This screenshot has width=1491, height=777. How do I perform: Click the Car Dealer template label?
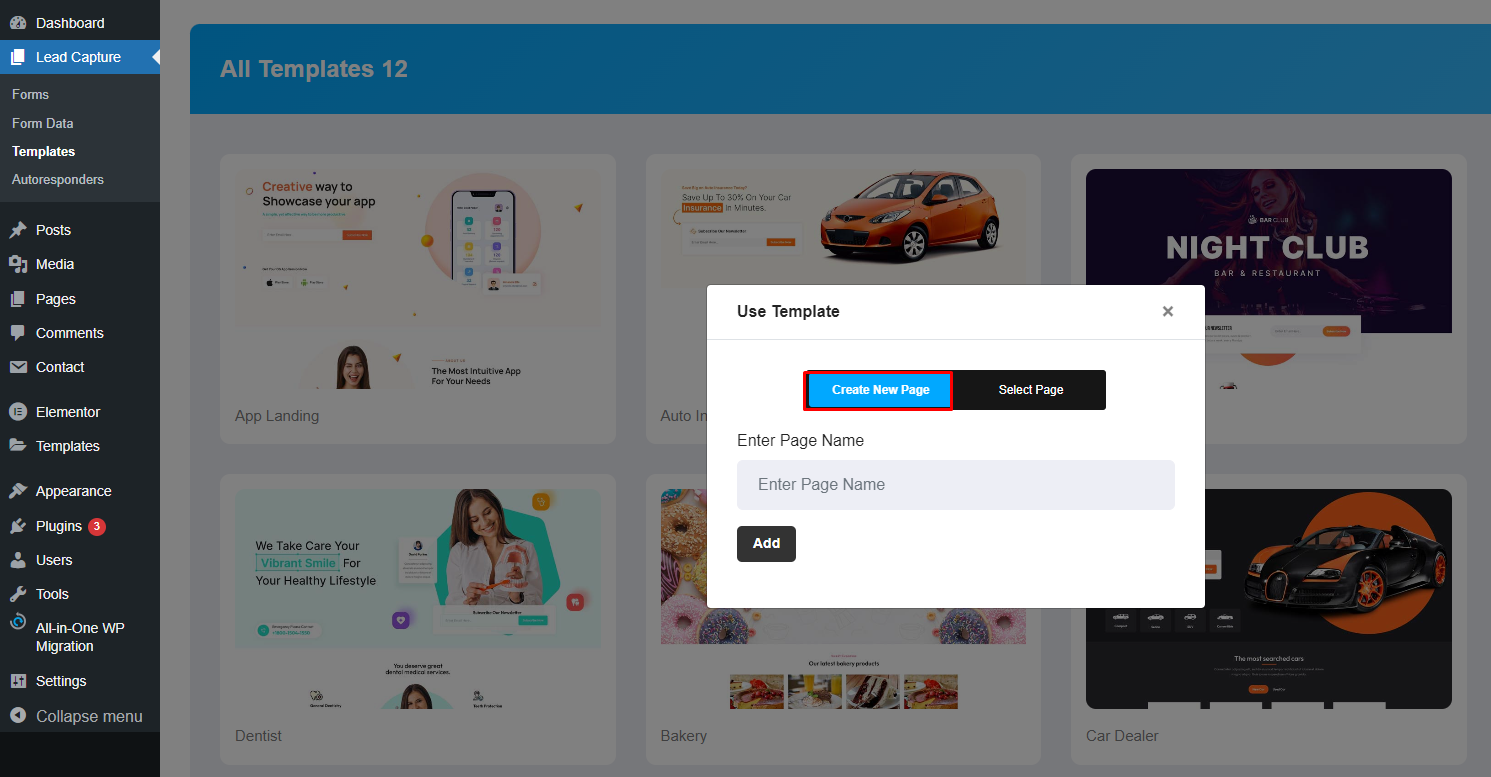point(1122,736)
